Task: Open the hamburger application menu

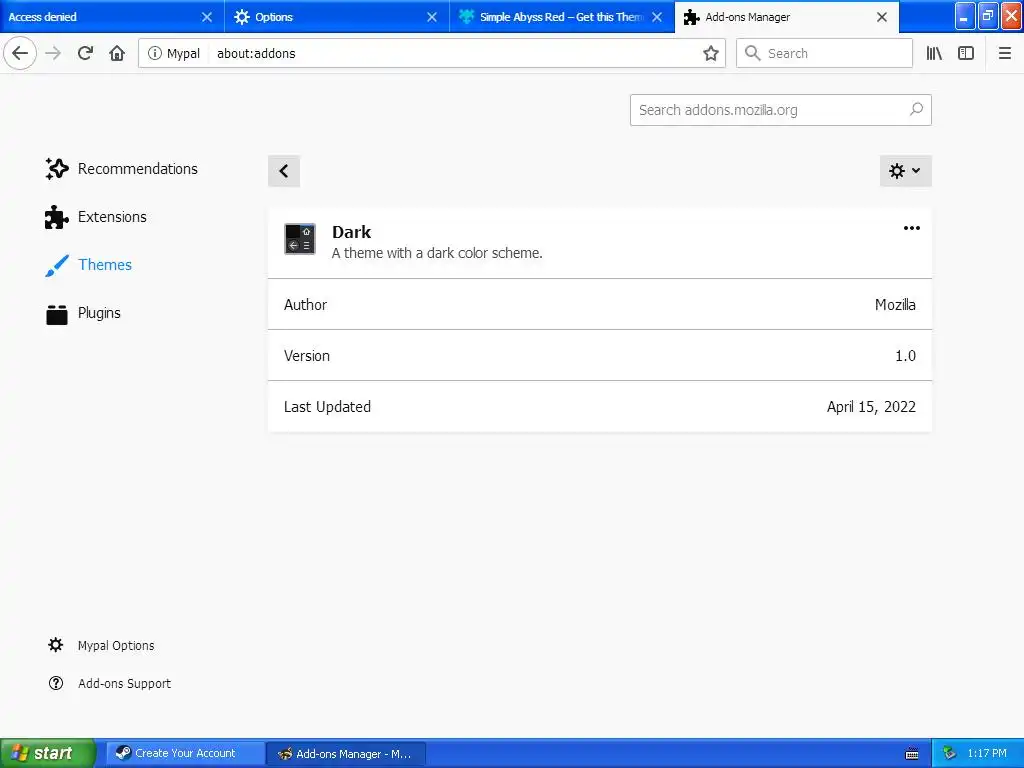Action: tap(1004, 54)
